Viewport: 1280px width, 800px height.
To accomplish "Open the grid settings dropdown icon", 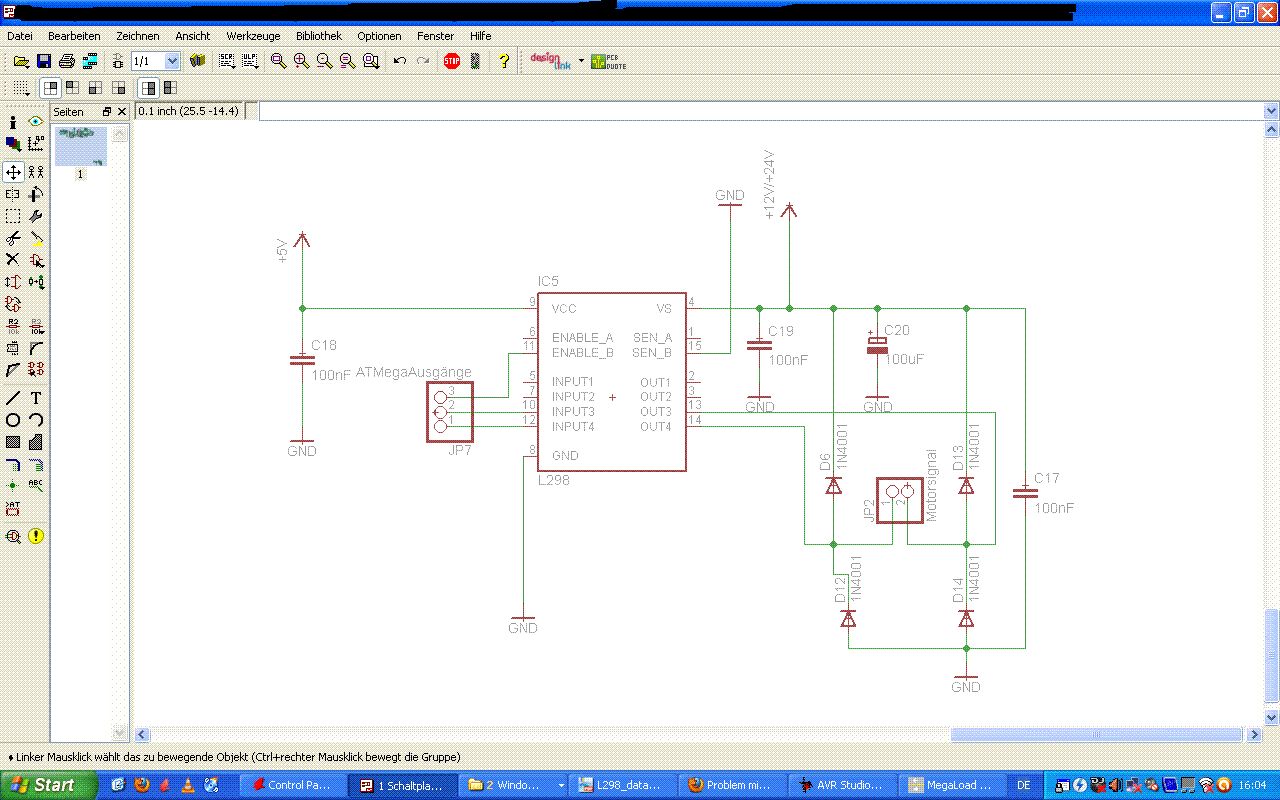I will point(20,88).
